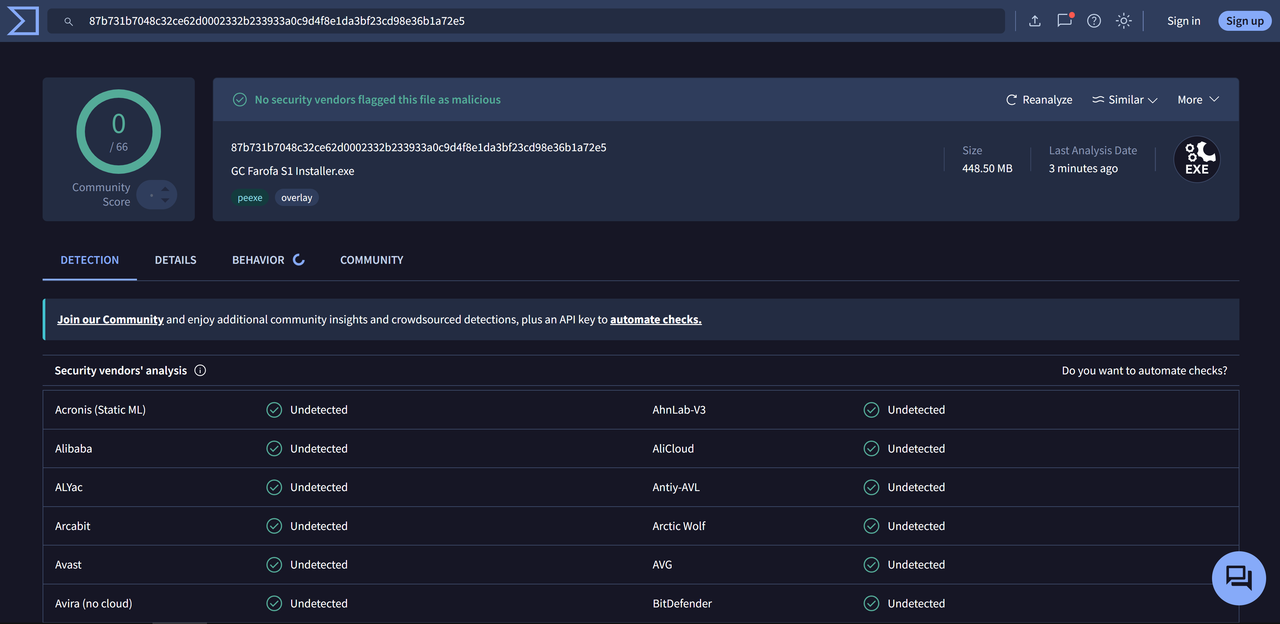This screenshot has height=624, width=1280.
Task: Open the upload file icon
Action: (x=1035, y=21)
